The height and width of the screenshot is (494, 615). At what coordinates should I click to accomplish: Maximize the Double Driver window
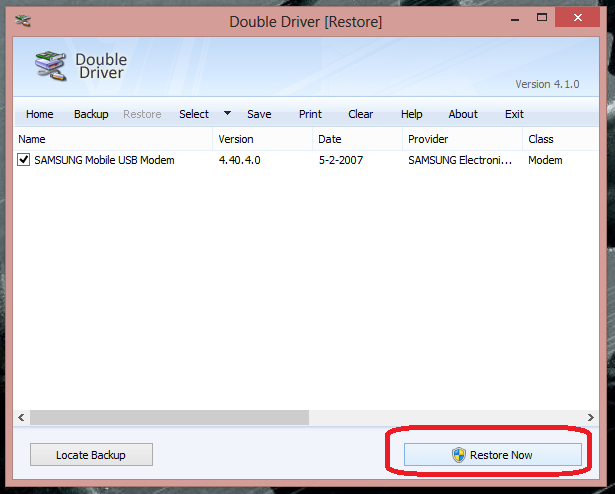click(x=542, y=18)
